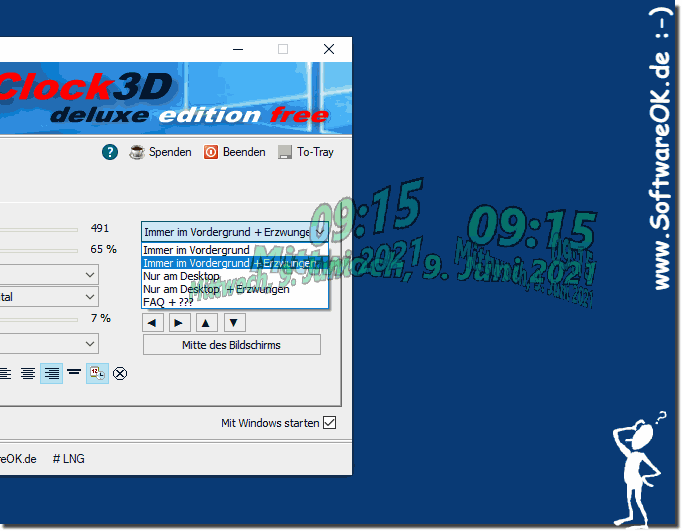Click the circled X icon
Screen dimensions: 682x531
coord(120,374)
